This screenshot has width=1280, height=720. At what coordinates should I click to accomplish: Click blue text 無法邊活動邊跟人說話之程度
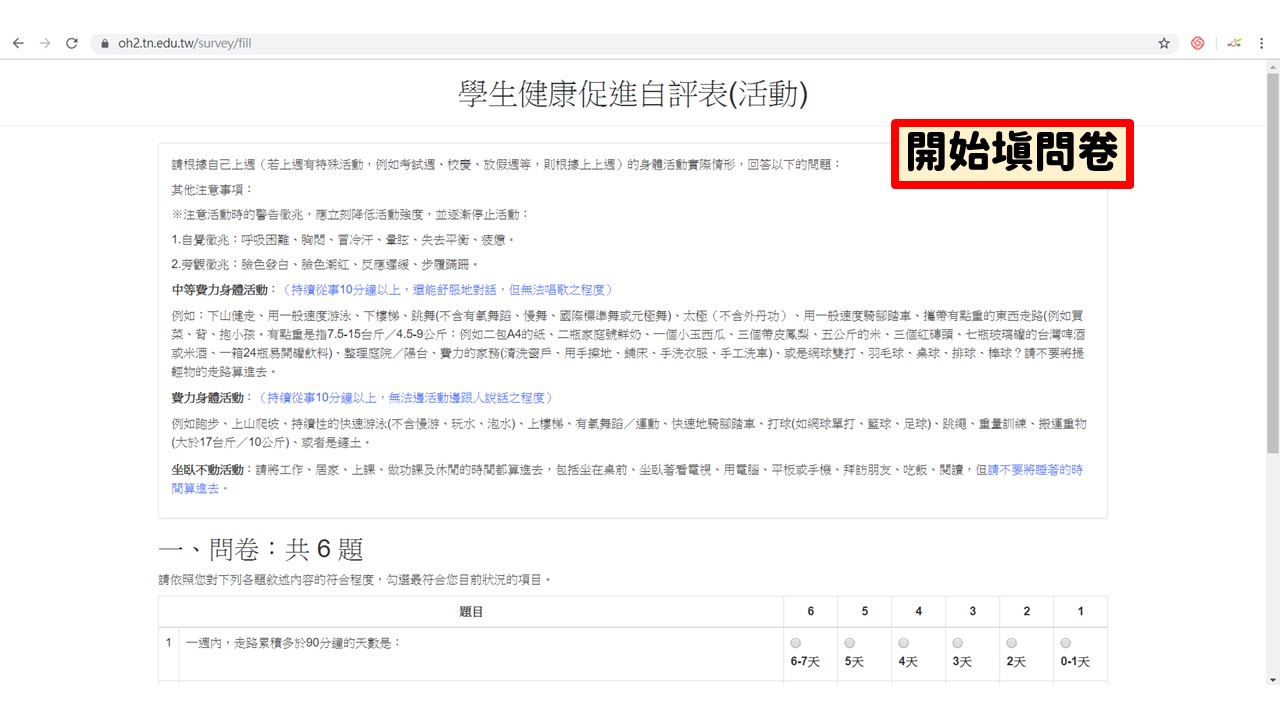468,397
